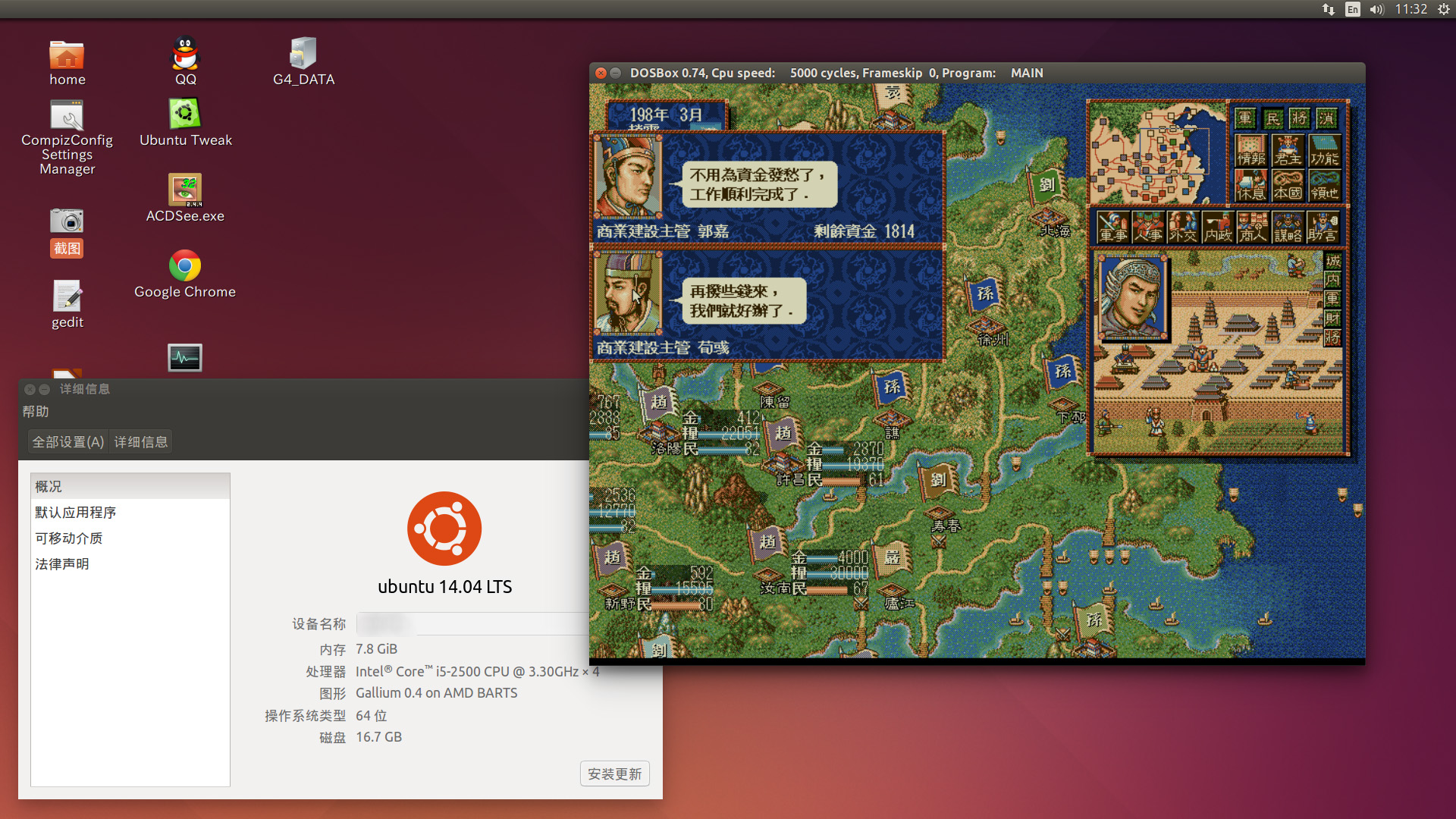Open the home folder desktop icon
Image resolution: width=1456 pixels, height=819 pixels.
(67, 63)
